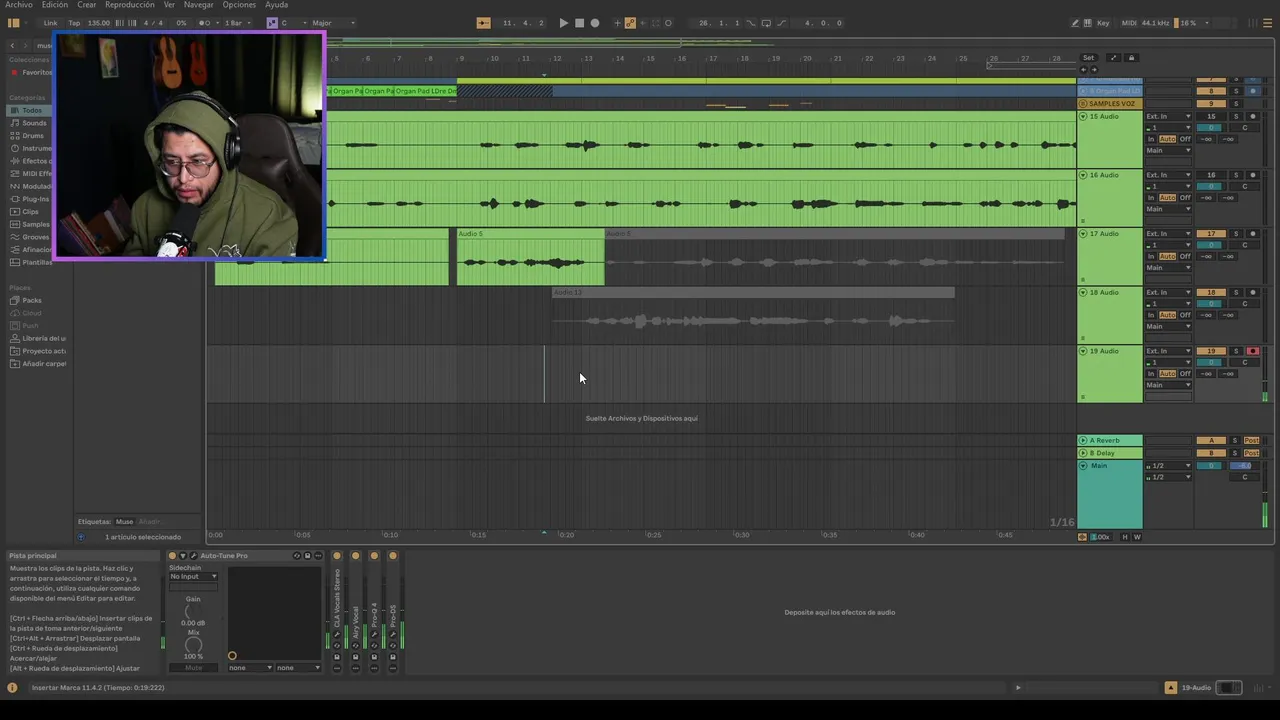Select Sounds in browser categories

34,123
